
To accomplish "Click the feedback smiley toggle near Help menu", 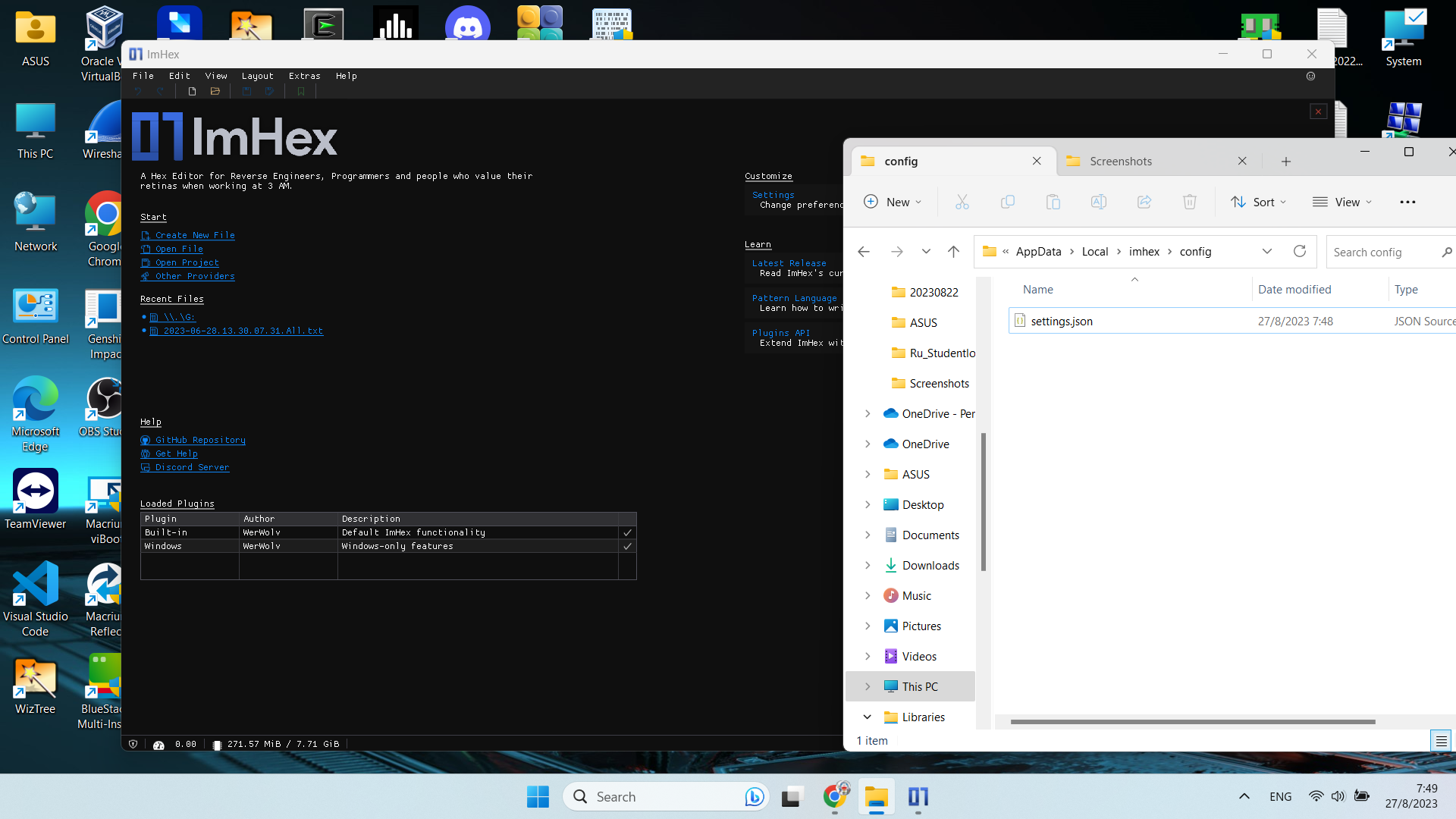I will (x=1311, y=76).
